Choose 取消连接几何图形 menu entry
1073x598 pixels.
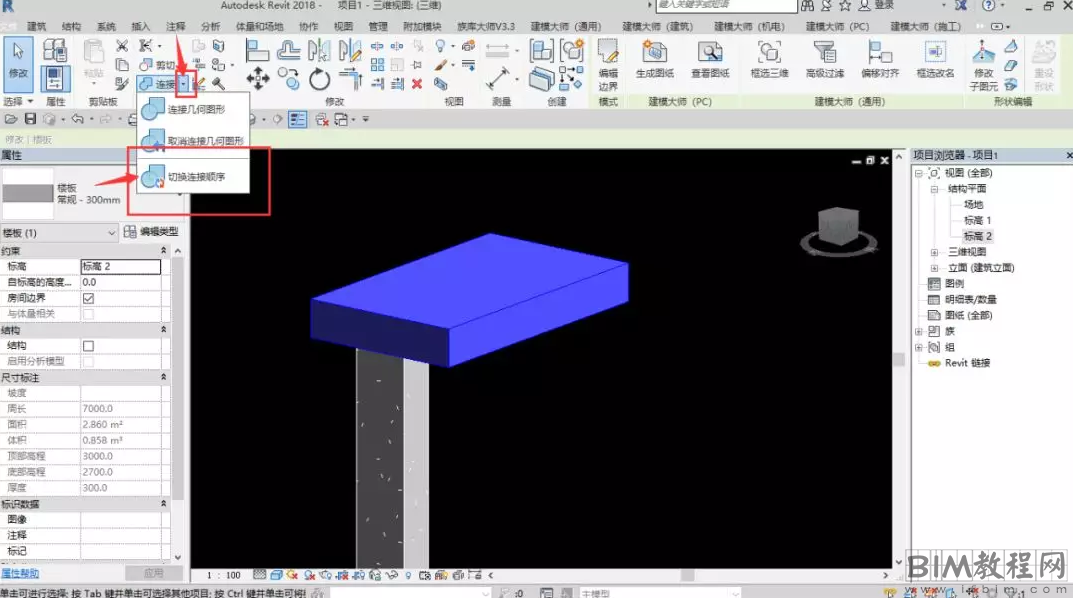pos(192,140)
